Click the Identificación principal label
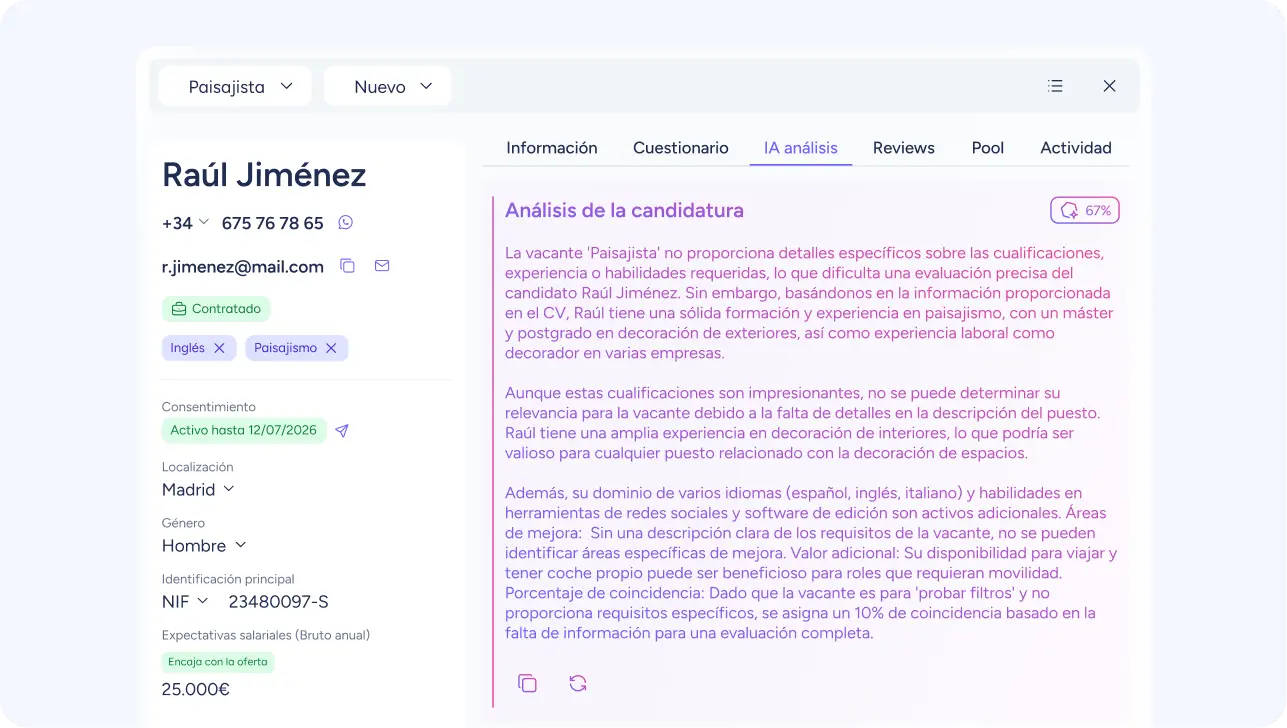 [228, 579]
